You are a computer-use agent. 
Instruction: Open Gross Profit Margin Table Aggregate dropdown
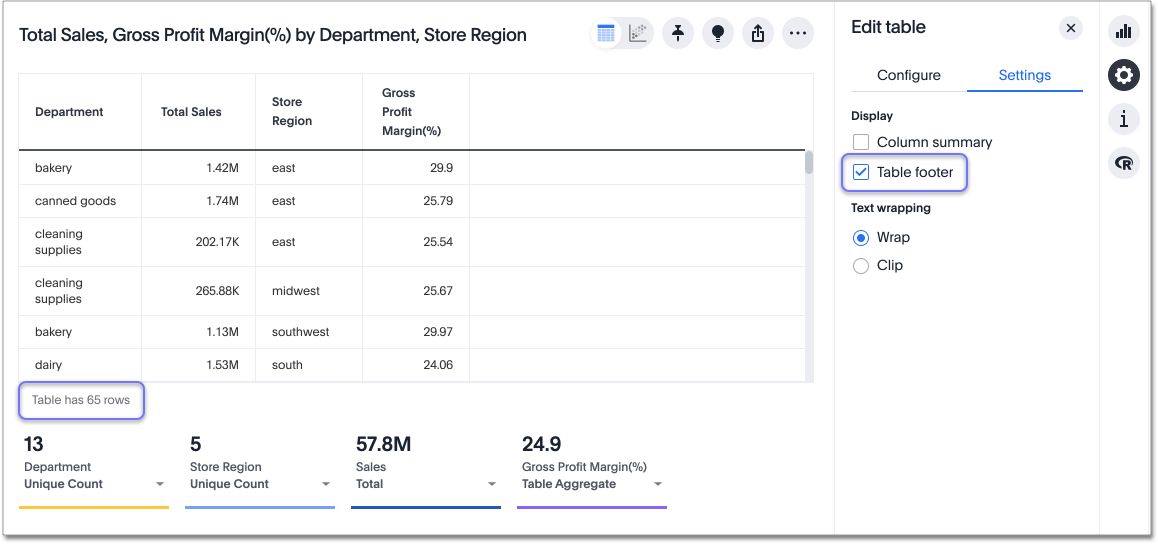(658, 484)
